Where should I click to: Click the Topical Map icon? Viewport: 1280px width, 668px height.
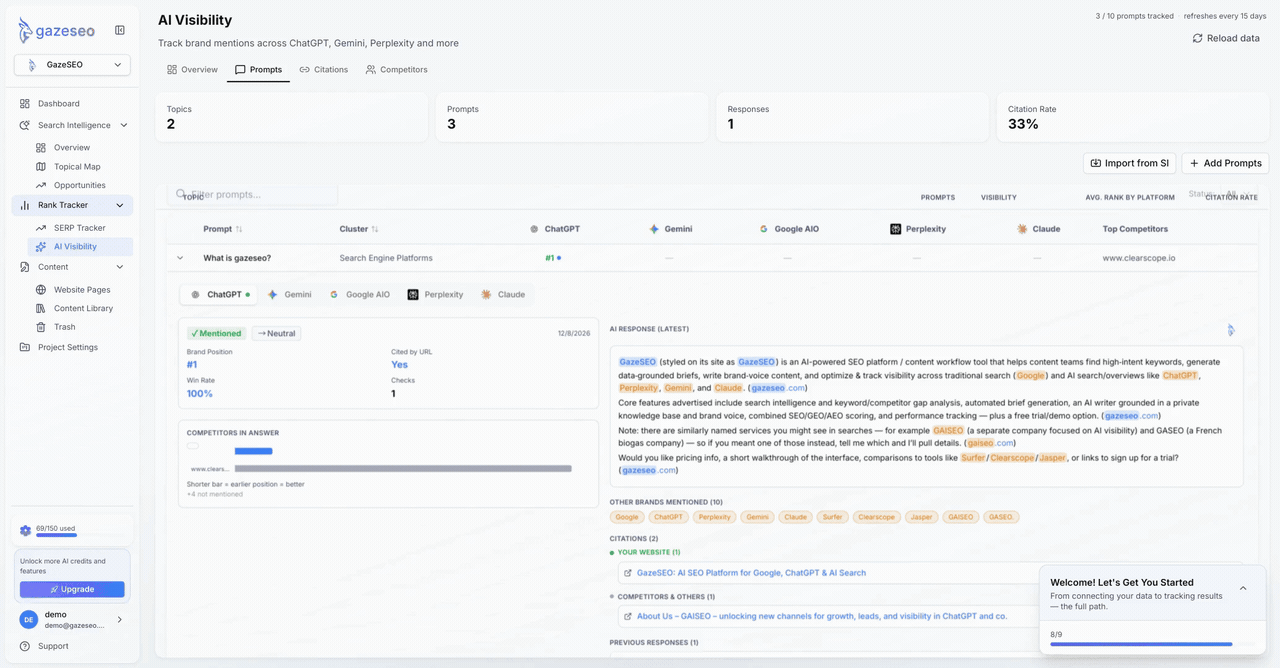click(41, 167)
